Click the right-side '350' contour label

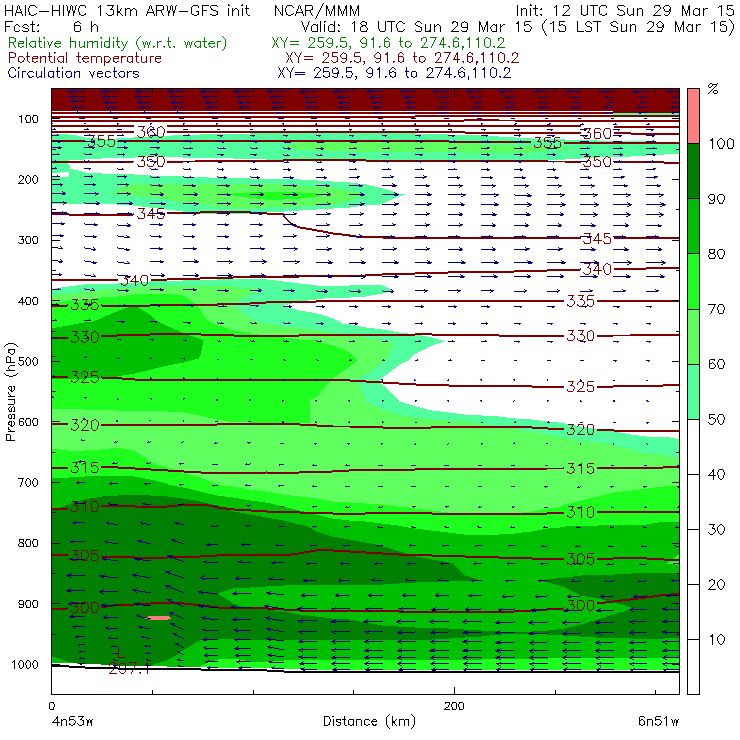pos(597,162)
